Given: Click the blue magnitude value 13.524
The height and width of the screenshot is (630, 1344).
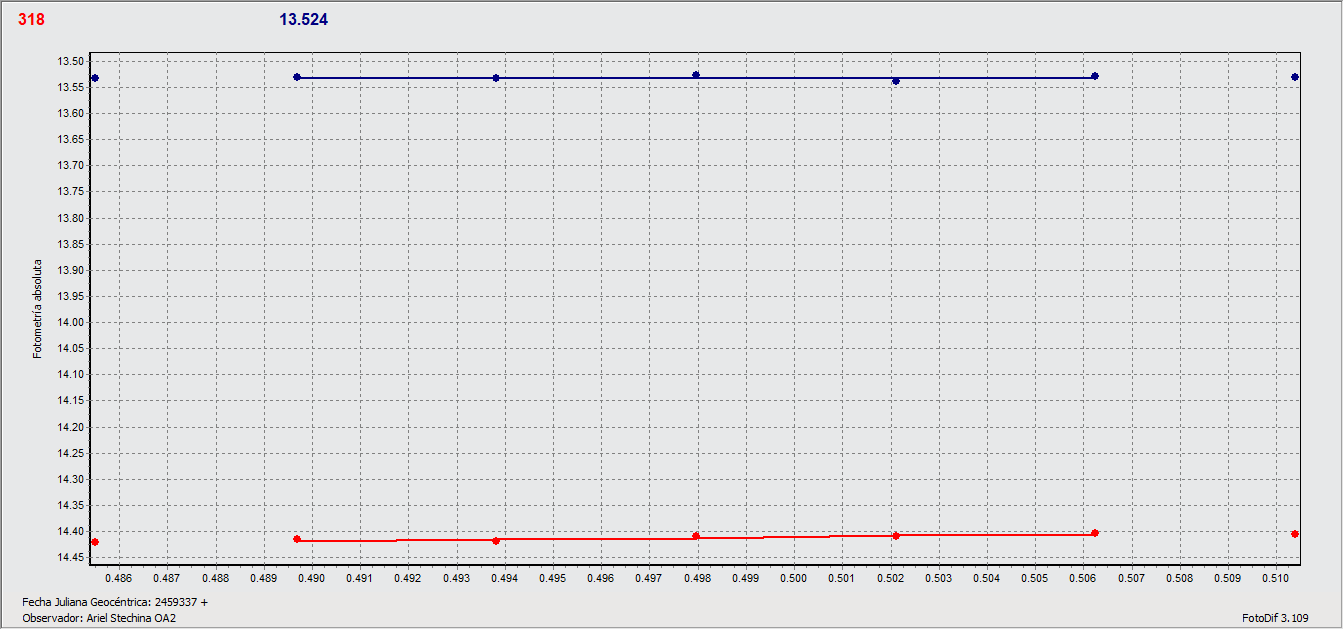Looking at the screenshot, I should [x=303, y=19].
